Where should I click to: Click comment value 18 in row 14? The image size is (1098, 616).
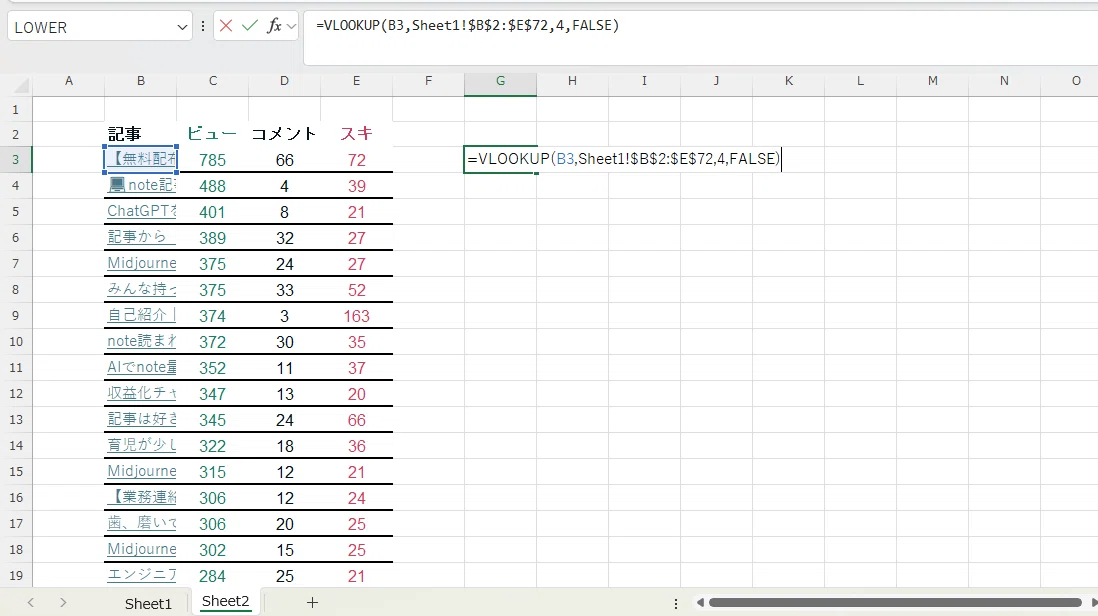pyautogui.click(x=284, y=446)
